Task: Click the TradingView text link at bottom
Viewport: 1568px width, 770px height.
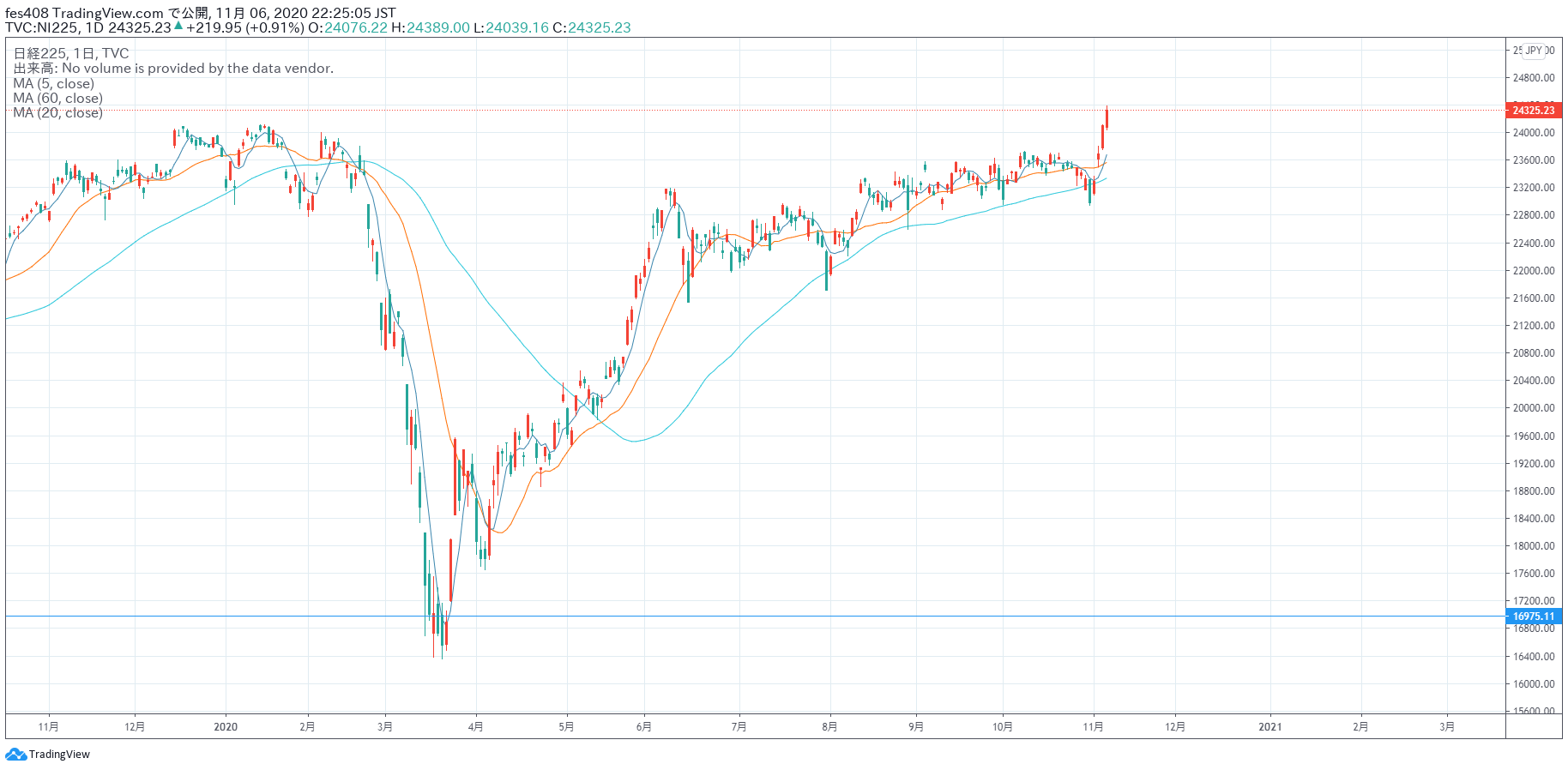Action: pos(59,755)
